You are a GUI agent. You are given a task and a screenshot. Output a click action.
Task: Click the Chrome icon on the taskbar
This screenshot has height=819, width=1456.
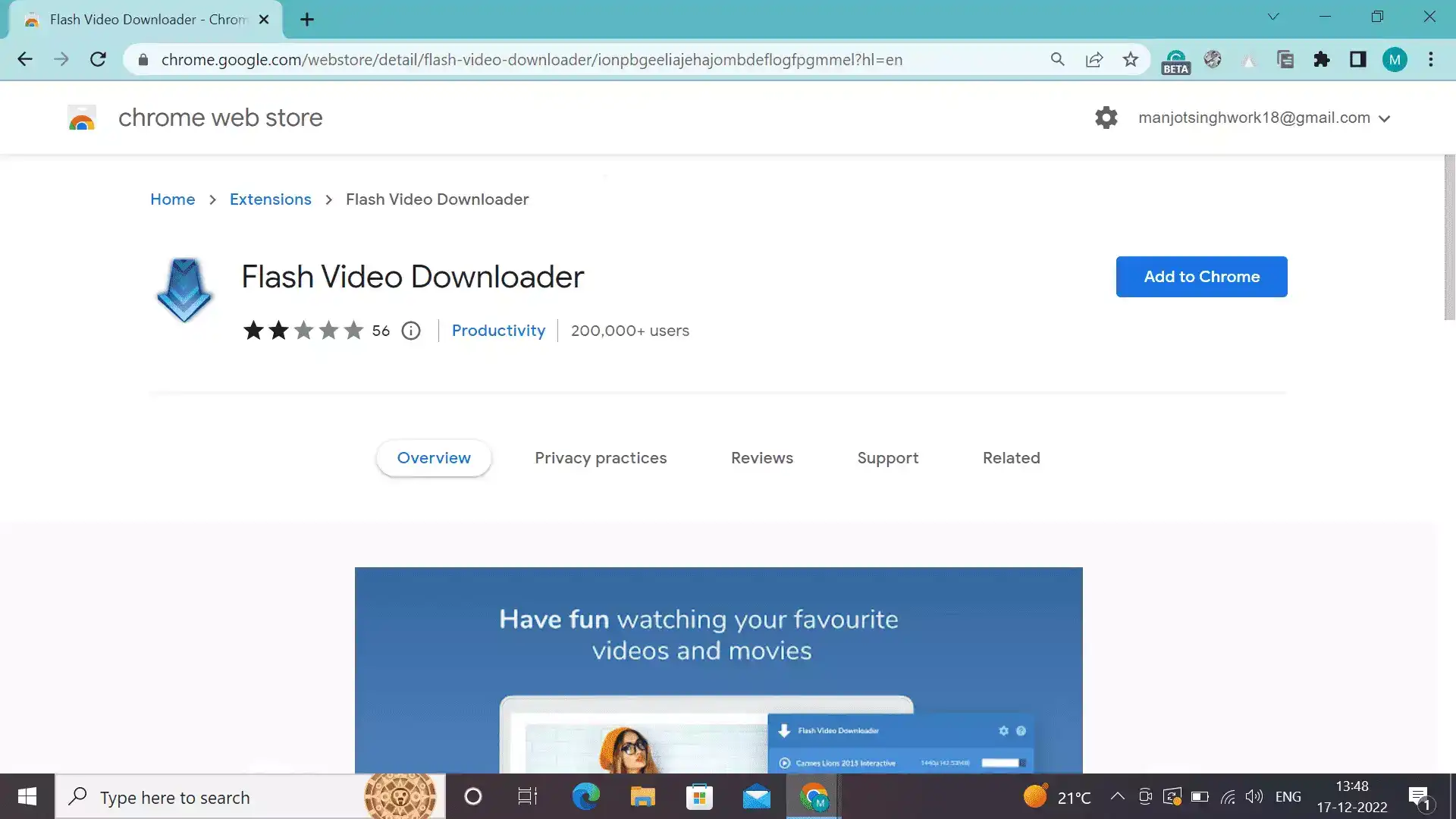tap(814, 796)
